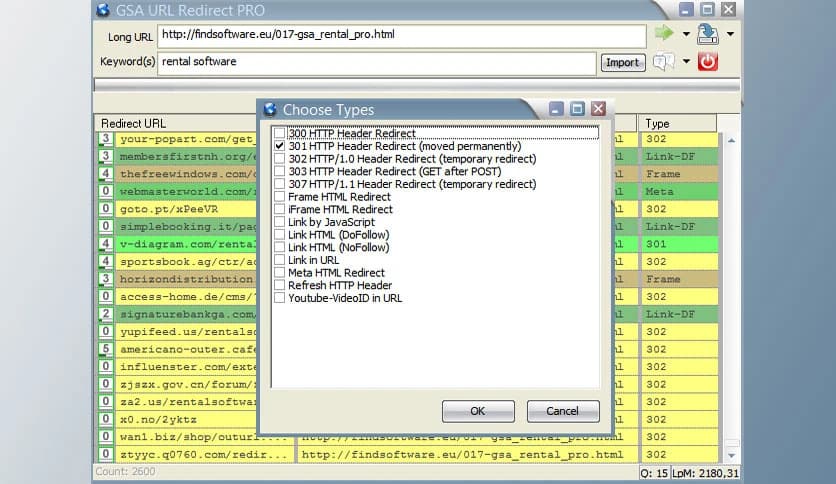Viewport: 836px width, 484px height.
Task: Select row sportsbook.ag/ctr
Action: click(x=186, y=262)
